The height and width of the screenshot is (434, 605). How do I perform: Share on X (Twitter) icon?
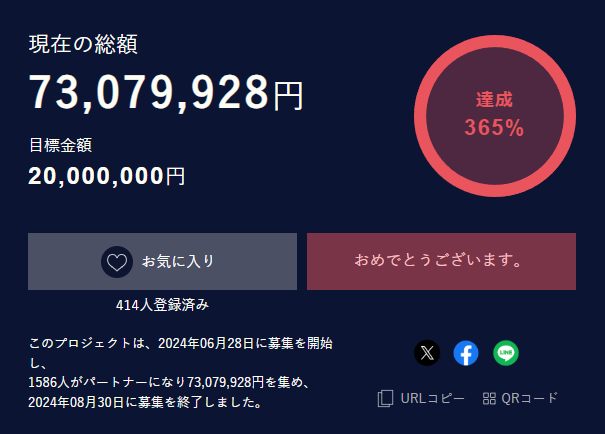[427, 353]
